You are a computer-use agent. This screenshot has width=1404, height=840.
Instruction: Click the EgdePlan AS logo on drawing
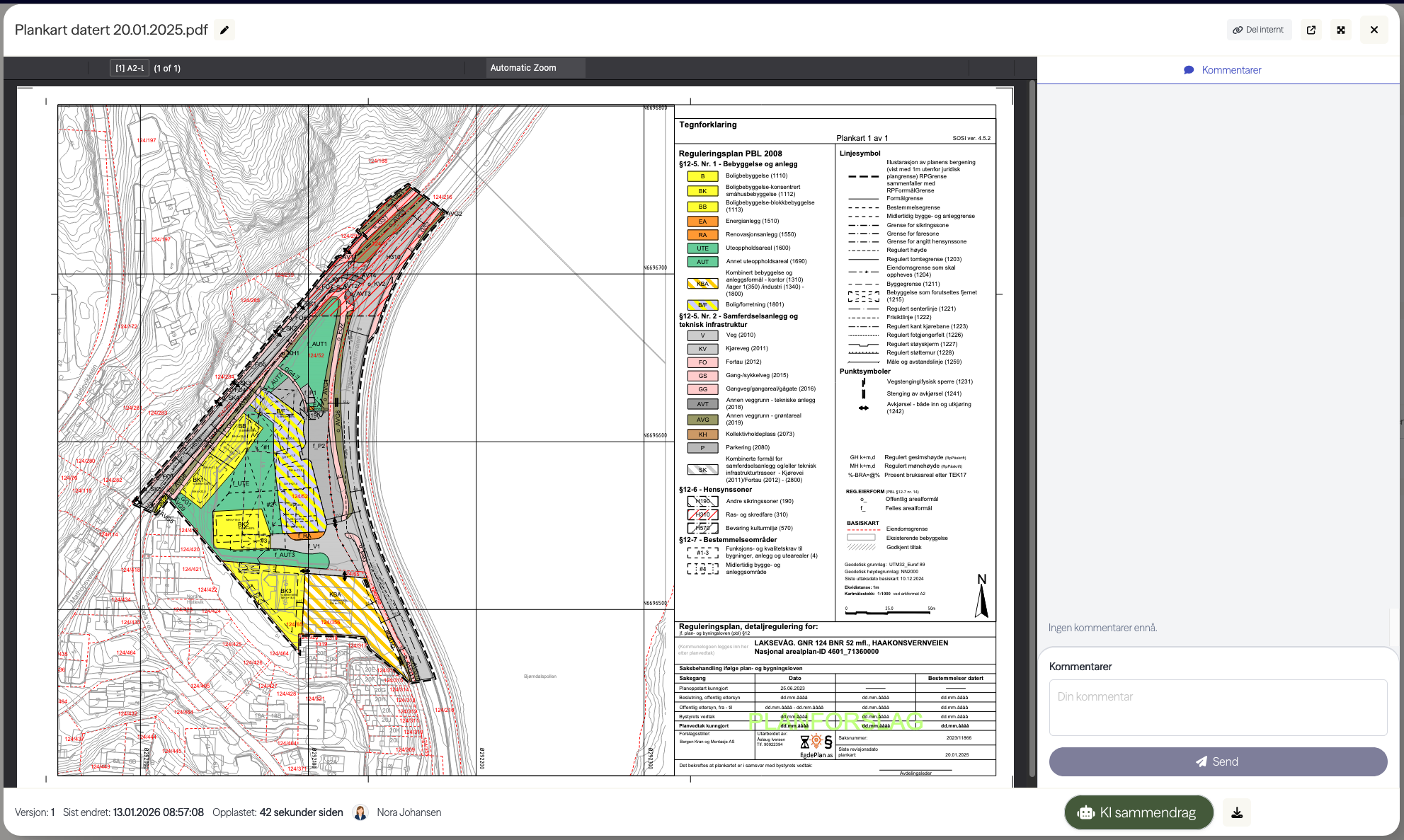[816, 746]
